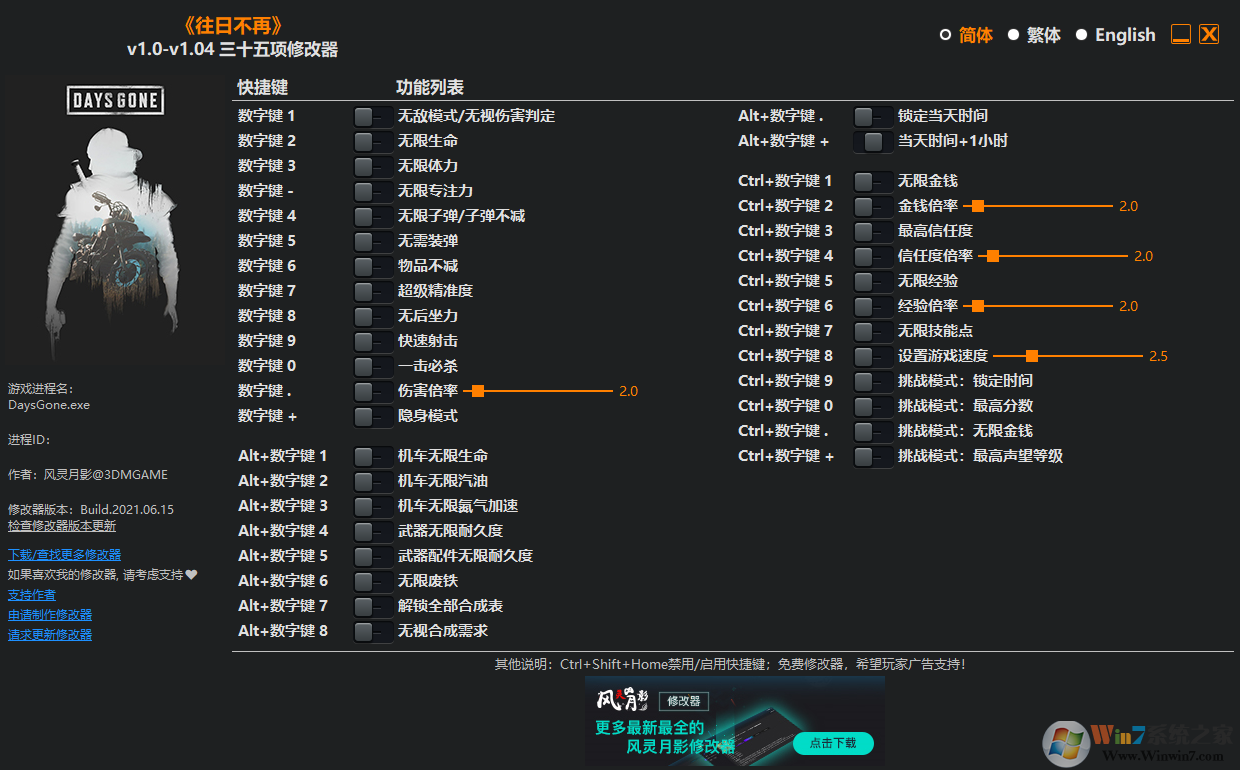This screenshot has width=1240, height=770.
Task: Toggle 武器配件无限耐久度 switch
Action: point(373,556)
